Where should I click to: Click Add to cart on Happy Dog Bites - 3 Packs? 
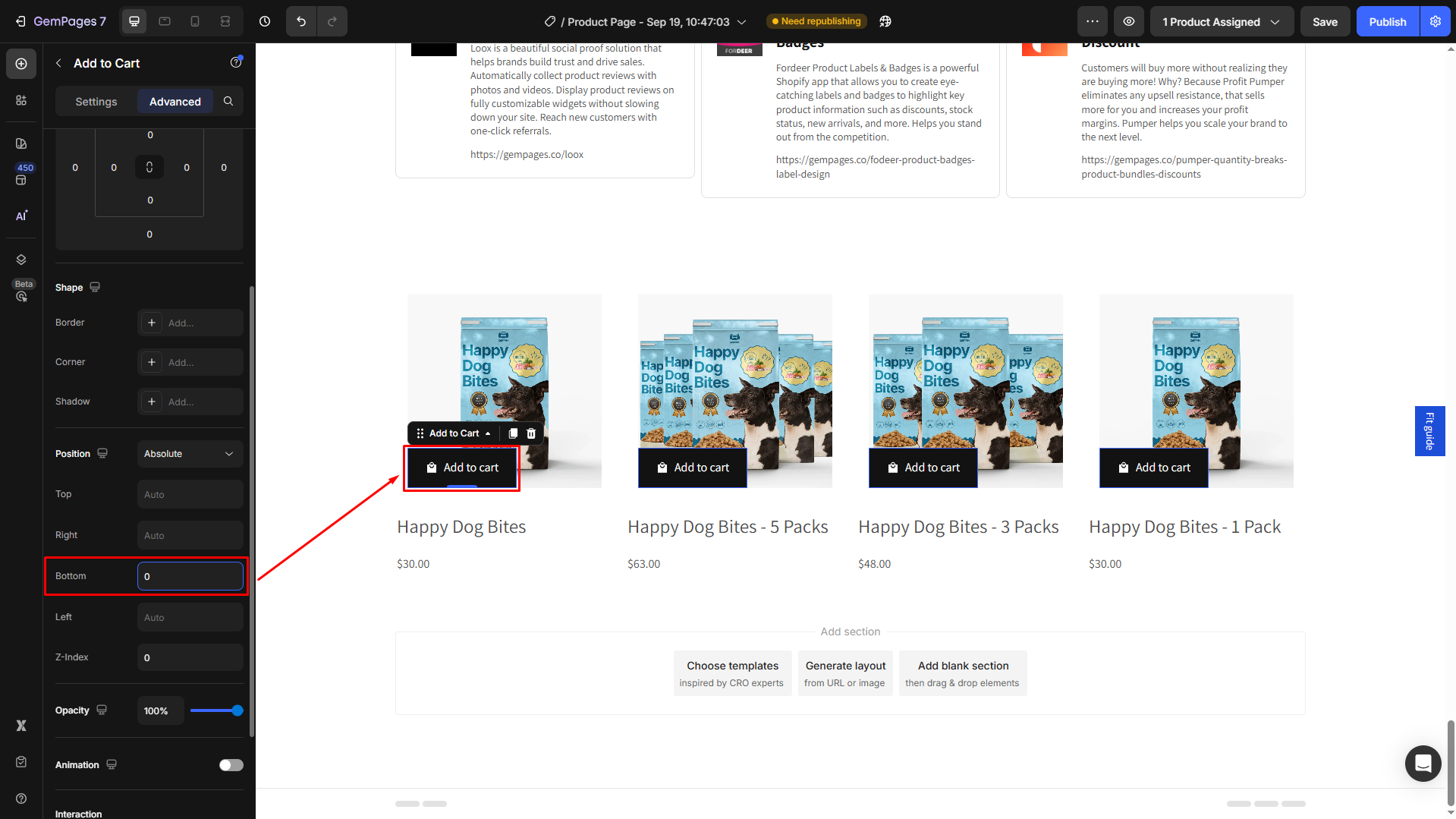(x=923, y=468)
